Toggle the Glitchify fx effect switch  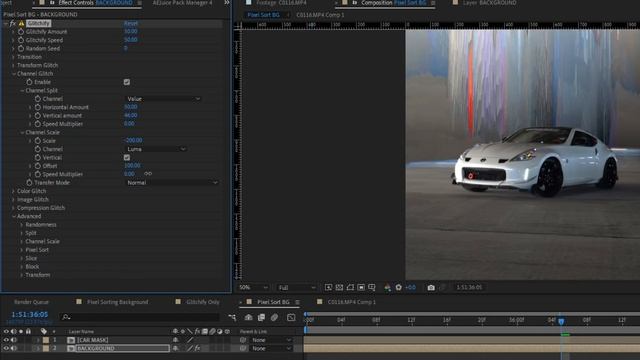tap(12, 23)
